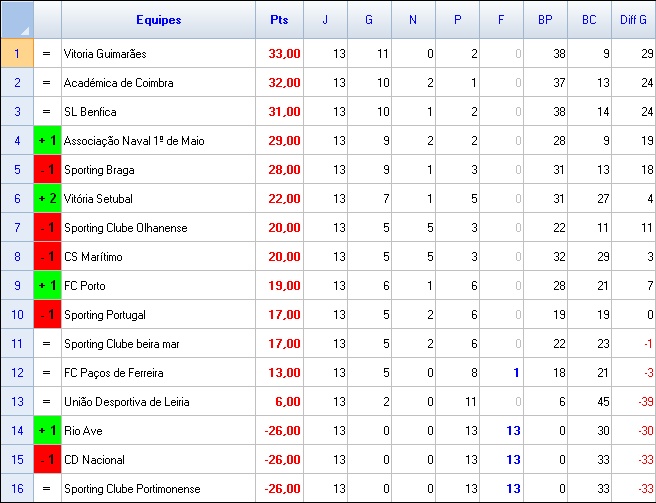Image resolution: width=656 pixels, height=503 pixels.
Task: Click the -39 goal difference cell
Action: (x=634, y=401)
